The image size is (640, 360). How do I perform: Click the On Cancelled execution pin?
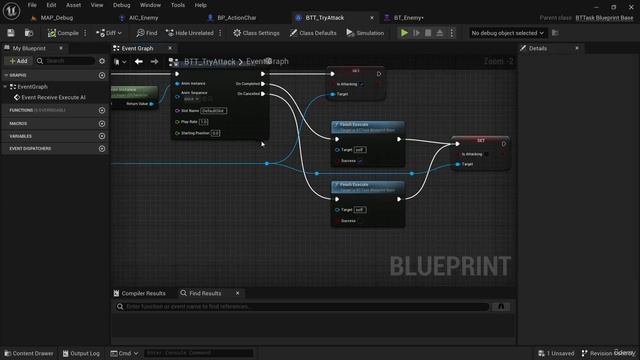coord(263,94)
